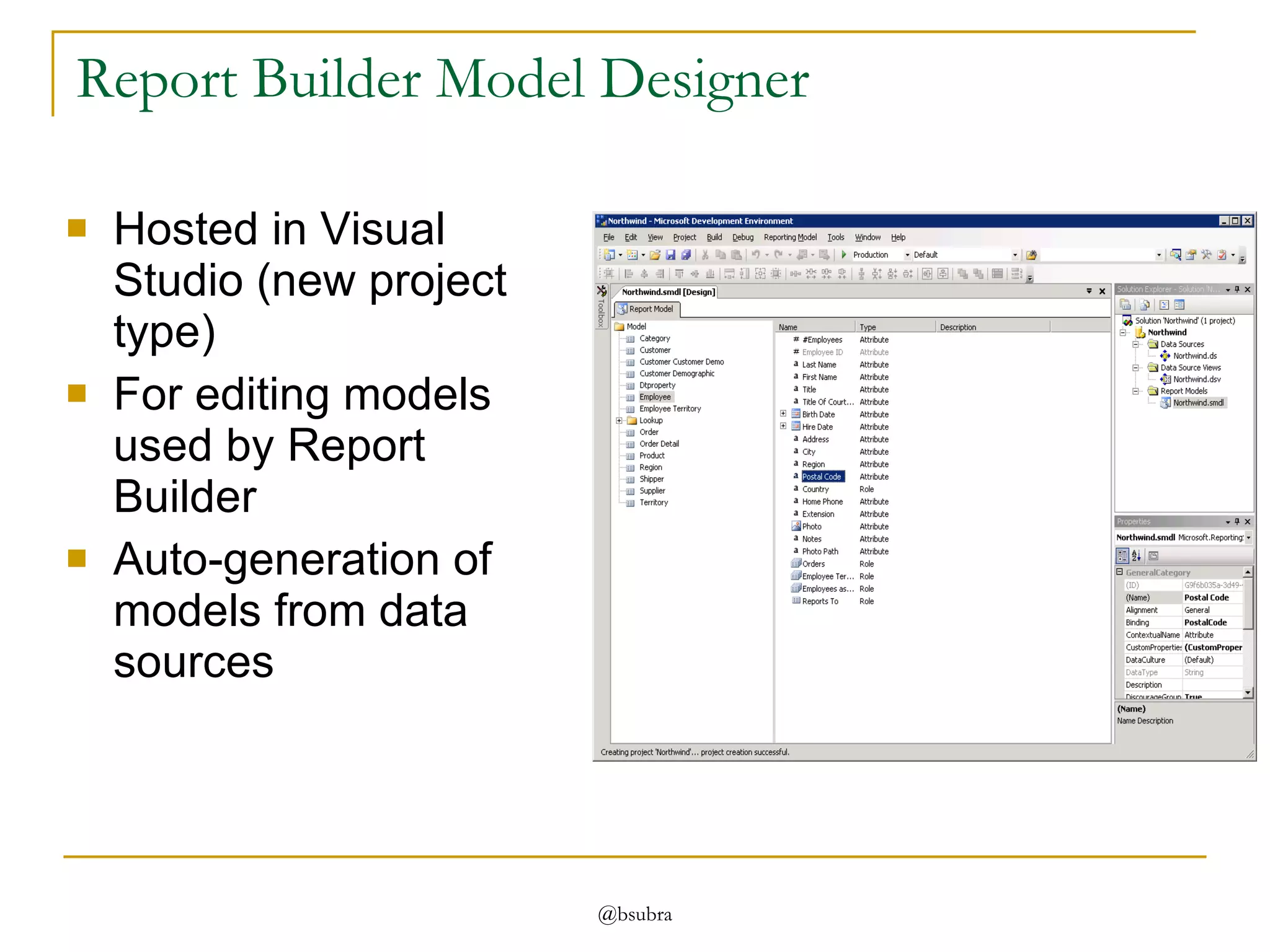This screenshot has height=952, width=1270.
Task: Select the Northwind.smdl [Design] tab
Action: coord(668,292)
